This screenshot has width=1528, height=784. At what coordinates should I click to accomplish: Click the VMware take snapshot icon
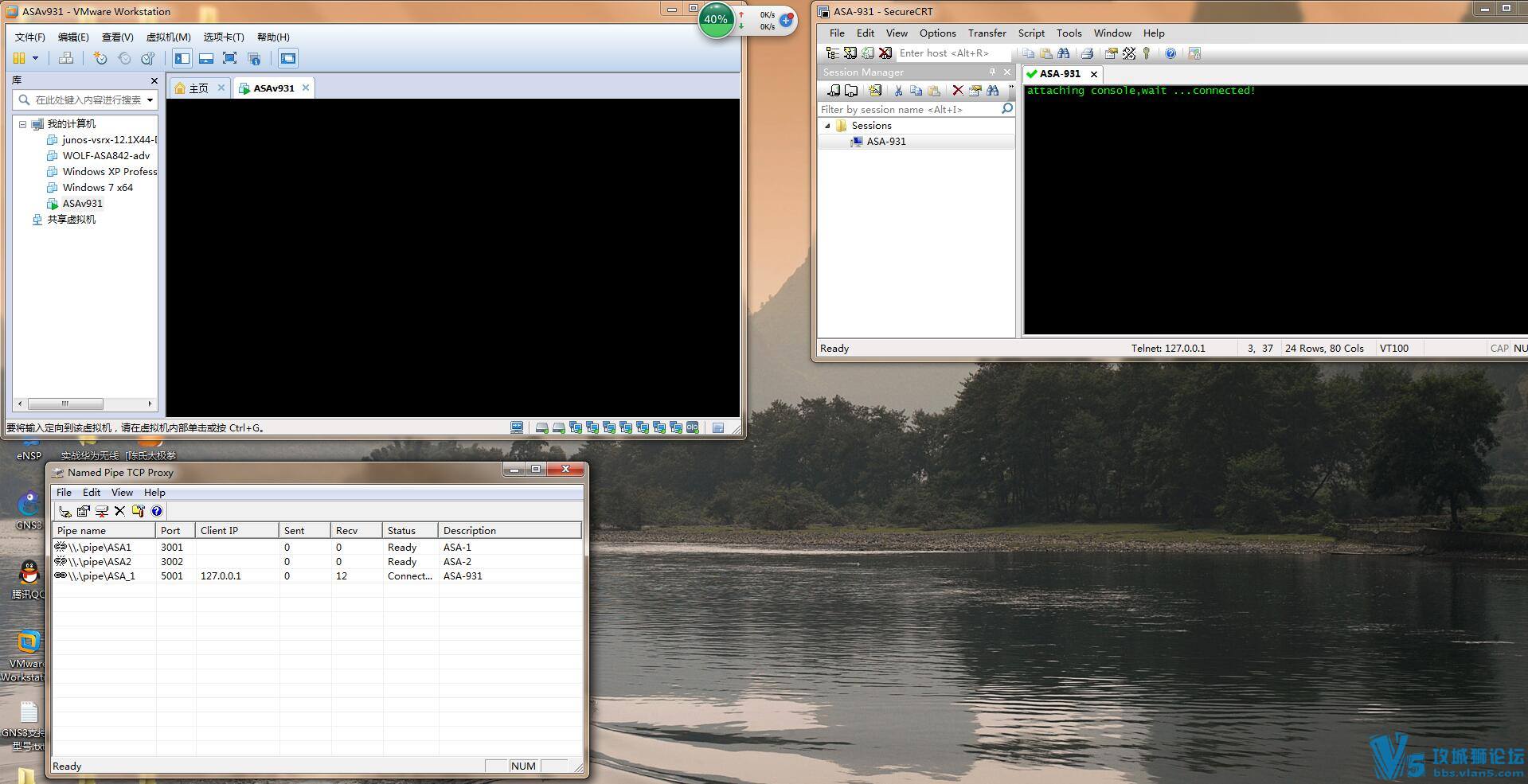(100, 58)
